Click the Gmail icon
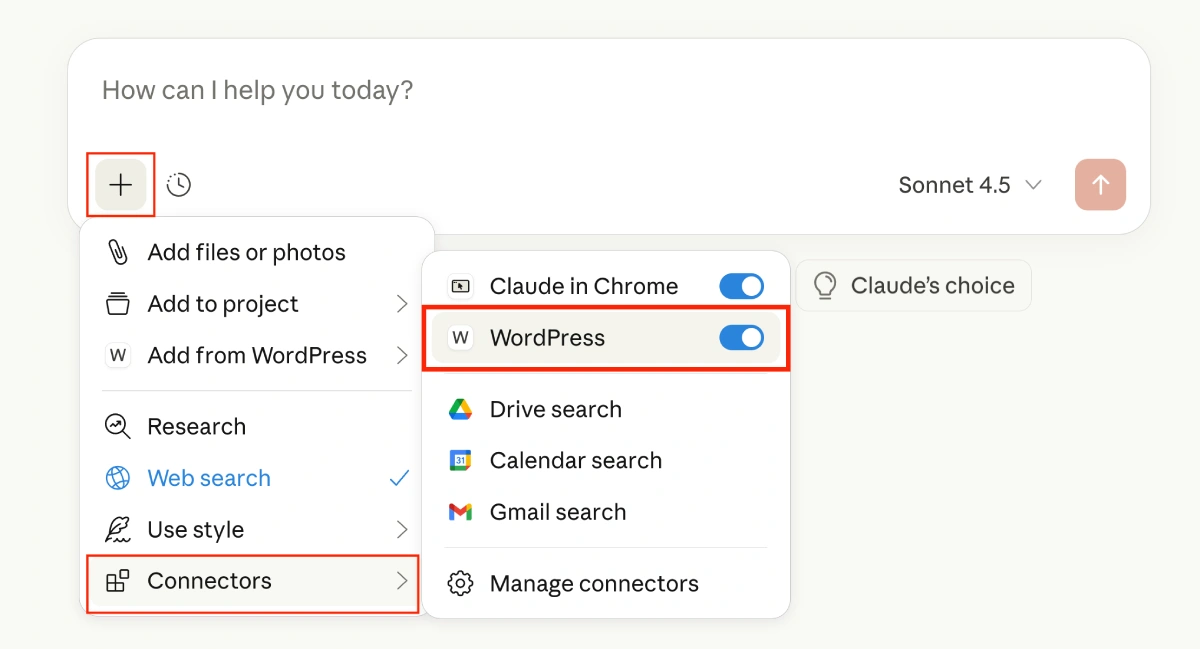The height and width of the screenshot is (649, 1200). point(460,512)
